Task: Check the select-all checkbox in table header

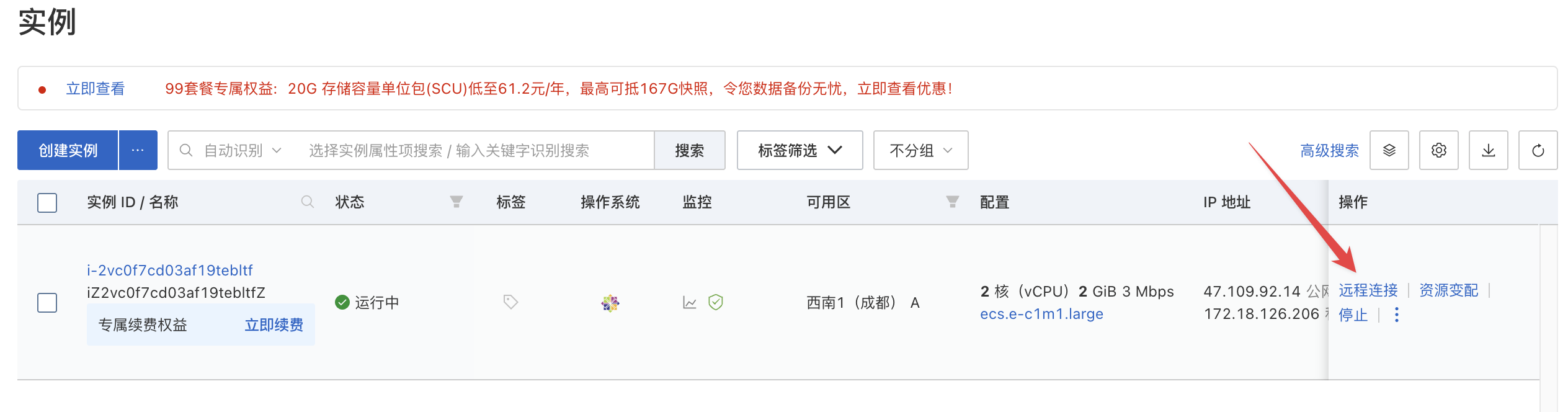Action: (47, 202)
